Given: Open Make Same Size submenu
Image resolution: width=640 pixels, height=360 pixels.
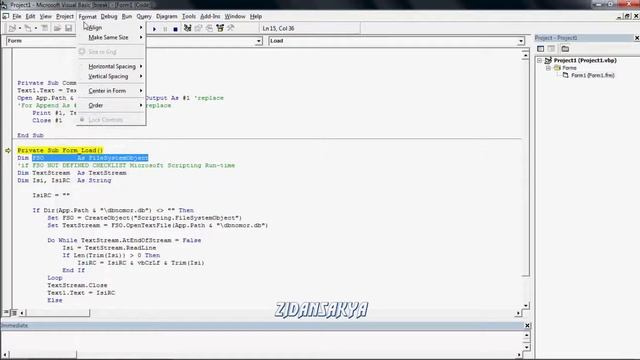Looking at the screenshot, I should click(111, 38).
